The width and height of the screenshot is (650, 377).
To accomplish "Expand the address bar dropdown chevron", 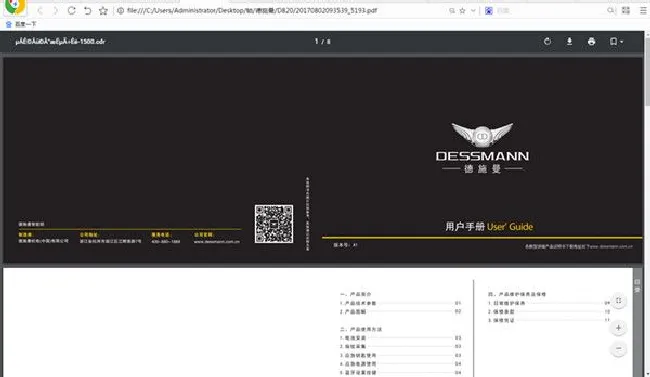I will pyautogui.click(x=473, y=11).
